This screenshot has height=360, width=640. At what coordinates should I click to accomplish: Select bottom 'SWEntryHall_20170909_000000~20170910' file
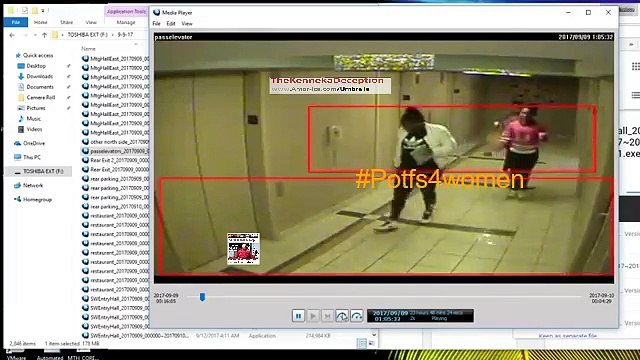point(136,336)
